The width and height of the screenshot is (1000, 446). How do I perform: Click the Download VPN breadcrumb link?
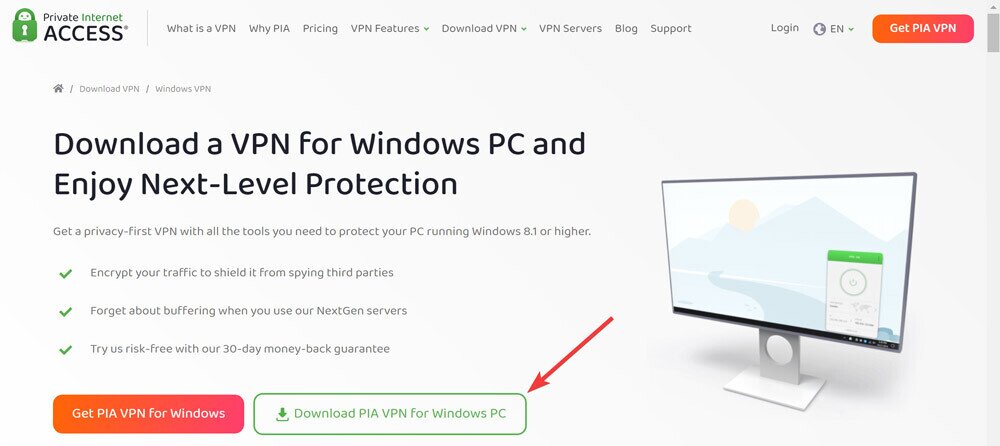pyautogui.click(x=109, y=89)
